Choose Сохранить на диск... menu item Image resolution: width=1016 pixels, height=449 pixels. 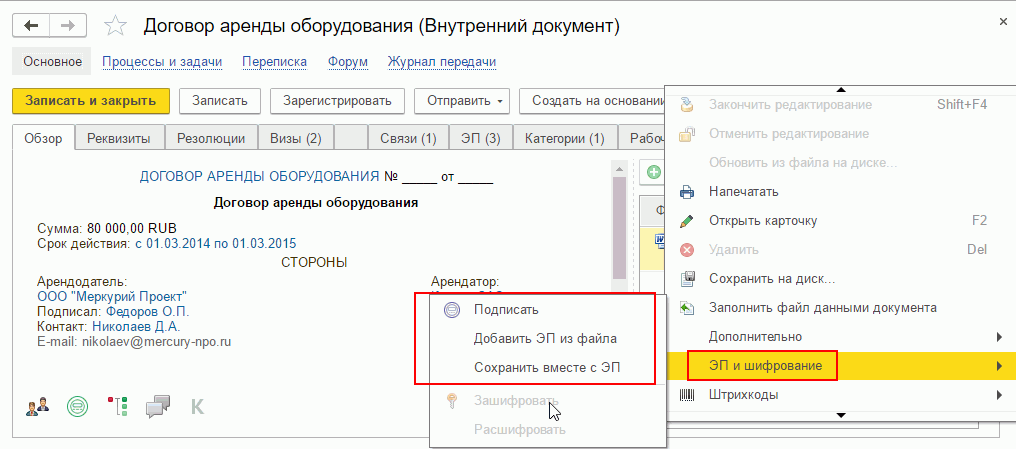(772, 279)
